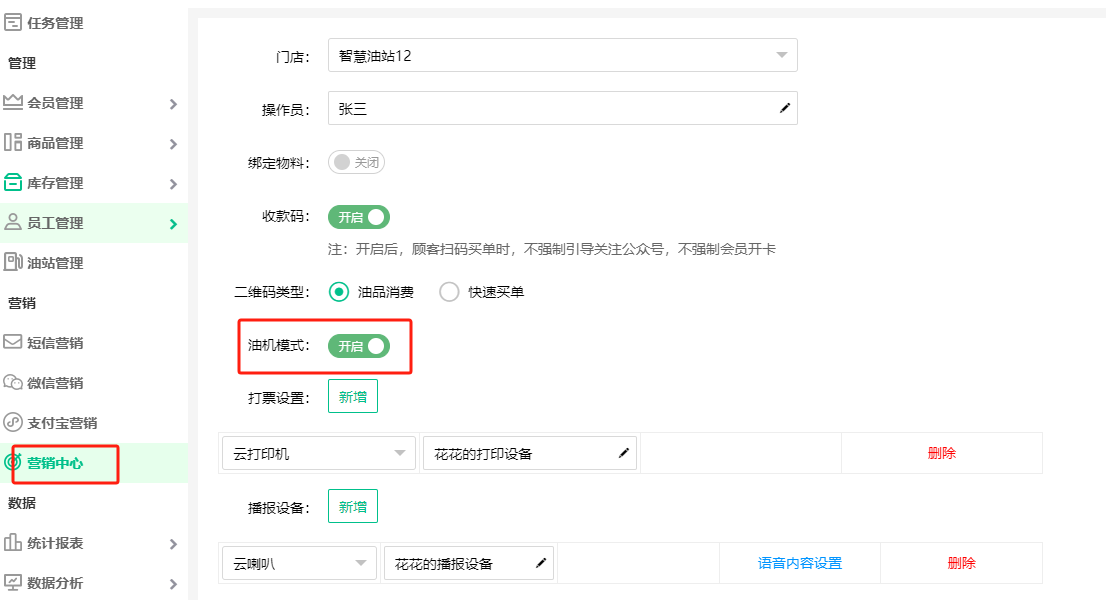Open the 语音内容设置 link

click(x=800, y=563)
